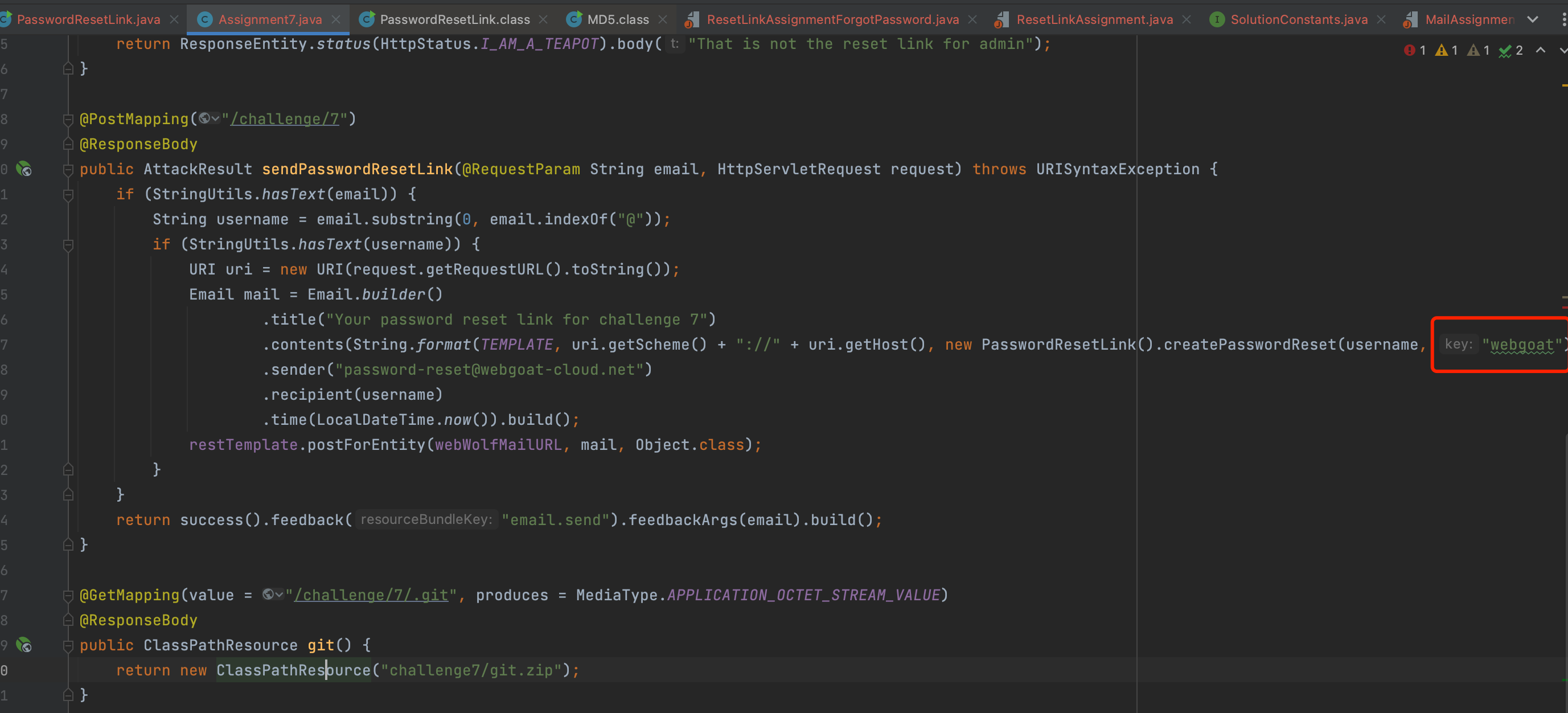The width and height of the screenshot is (1568, 713).
Task: Select the Assignment7.java editor tab
Action: [270, 19]
